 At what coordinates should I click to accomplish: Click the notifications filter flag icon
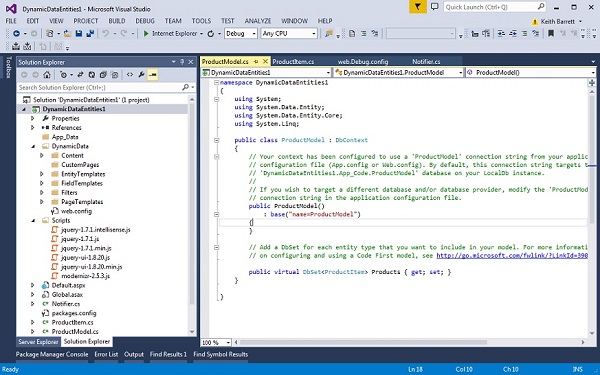pyautogui.click(x=417, y=7)
